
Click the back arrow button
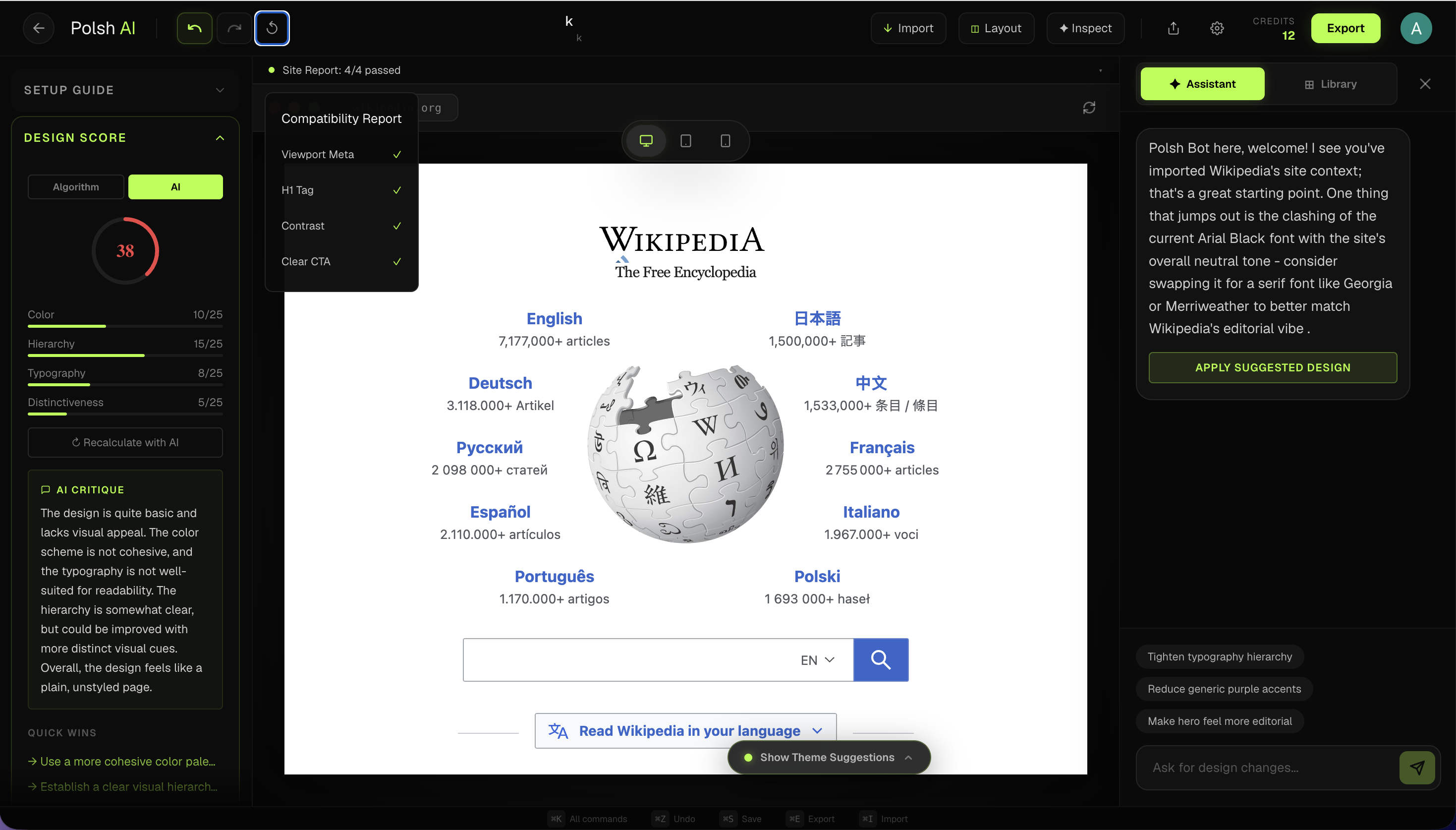pyautogui.click(x=38, y=28)
